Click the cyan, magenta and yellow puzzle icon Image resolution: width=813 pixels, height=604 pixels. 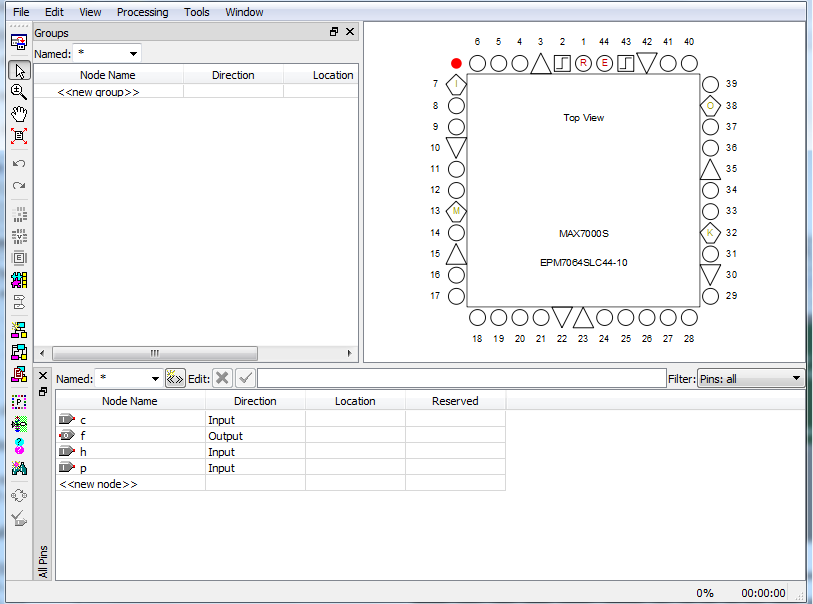pos(19,280)
